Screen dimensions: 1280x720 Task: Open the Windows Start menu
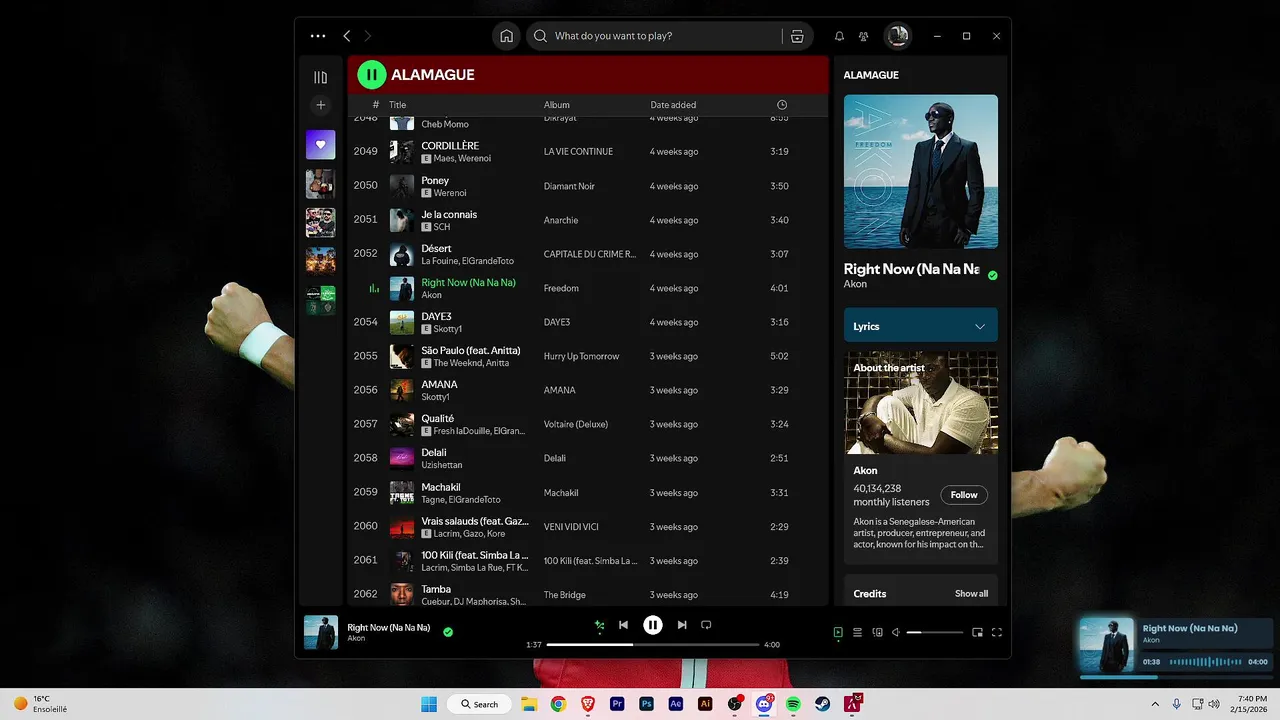pos(429,704)
